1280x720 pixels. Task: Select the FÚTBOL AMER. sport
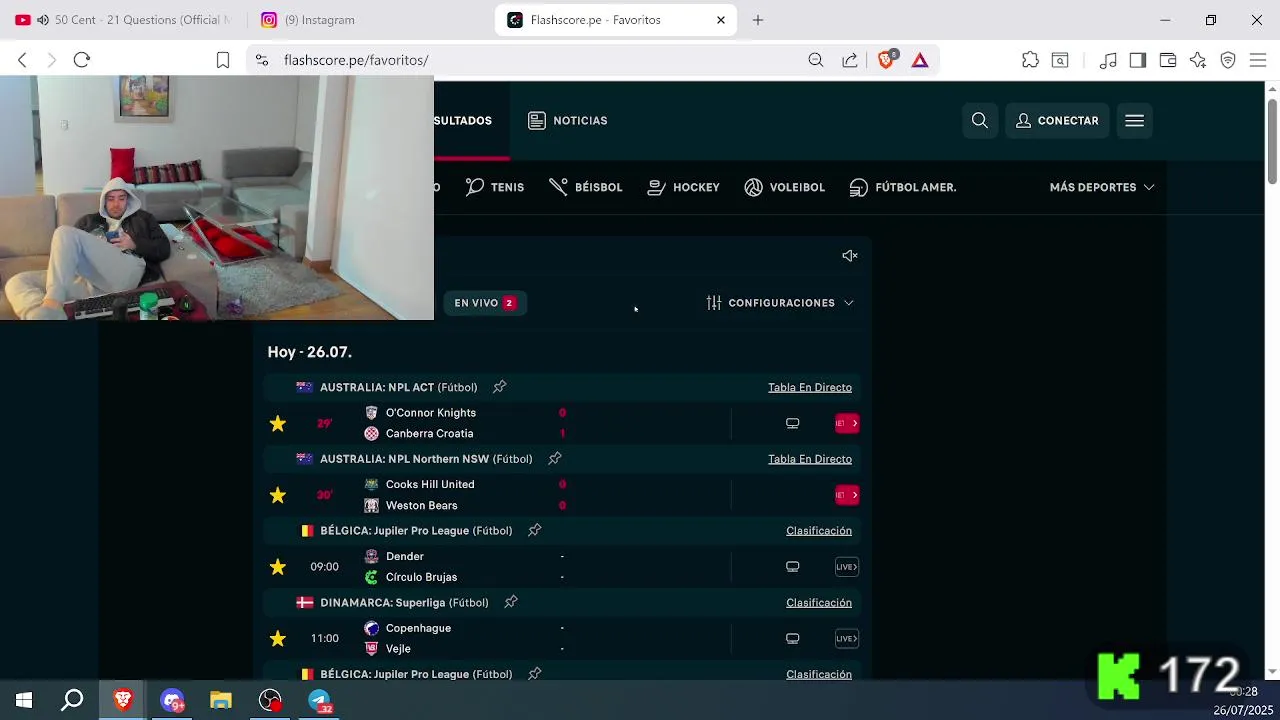coord(903,187)
